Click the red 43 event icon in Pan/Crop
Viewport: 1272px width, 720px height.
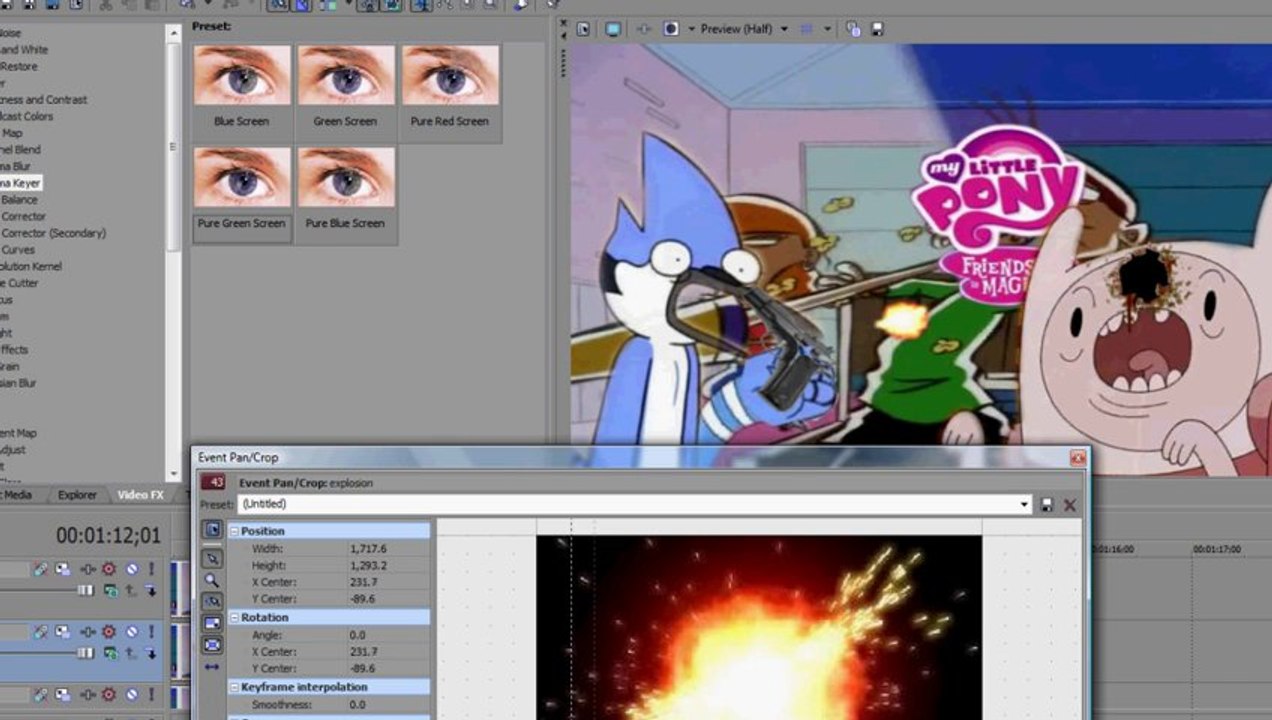pos(214,482)
